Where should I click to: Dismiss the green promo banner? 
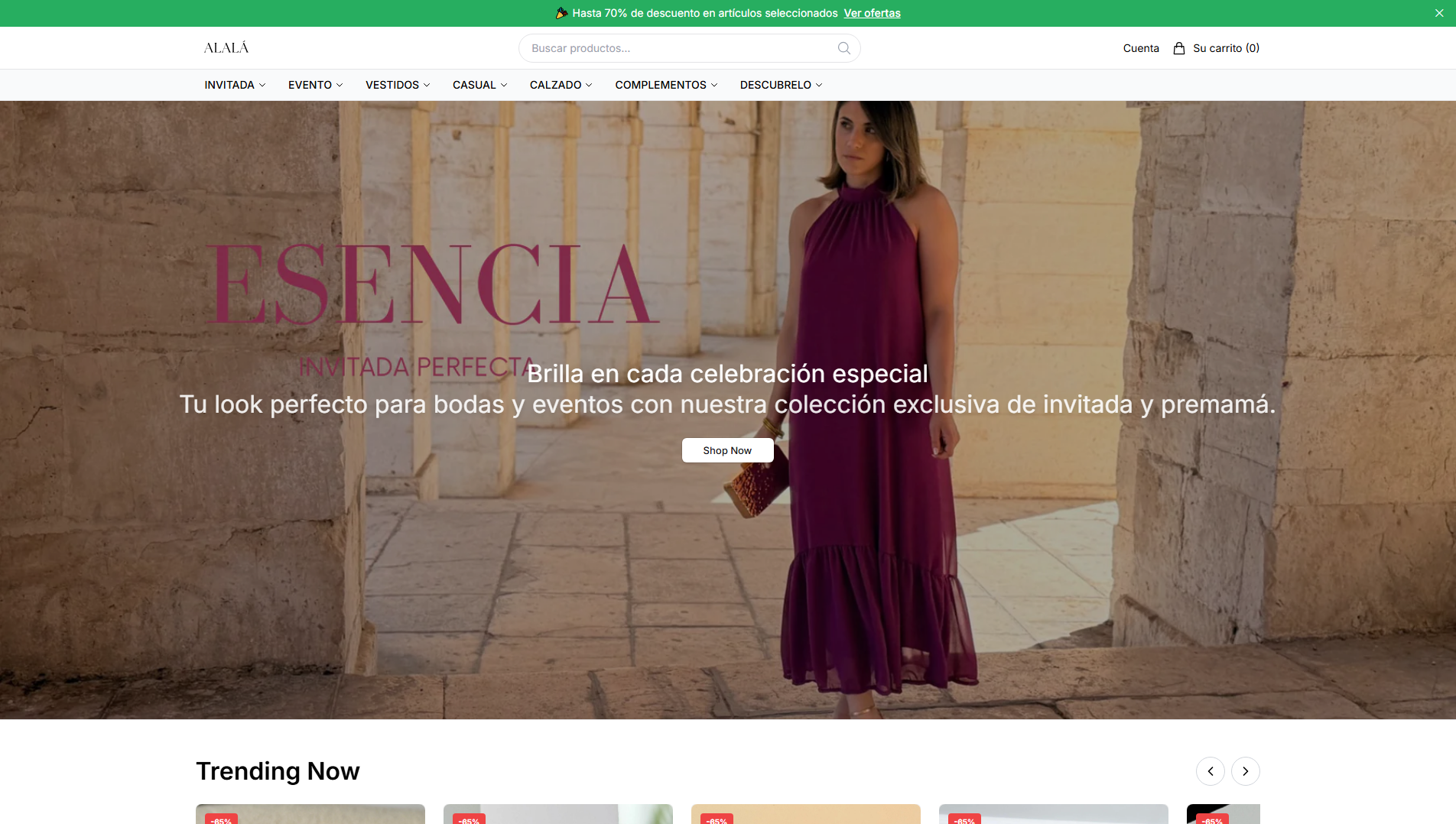(x=1439, y=13)
